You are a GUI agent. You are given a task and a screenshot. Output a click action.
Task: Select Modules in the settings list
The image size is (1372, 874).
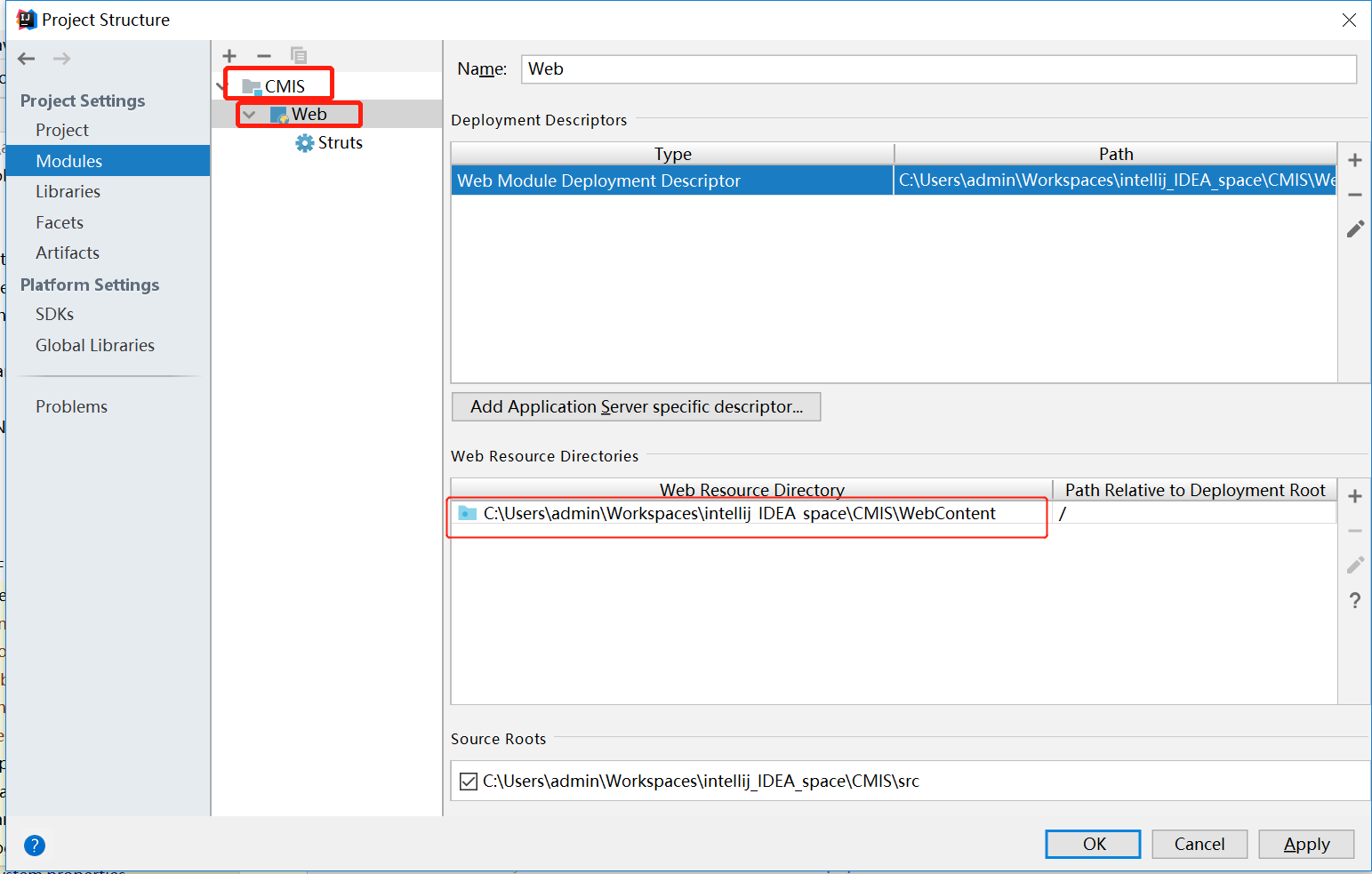pos(108,161)
